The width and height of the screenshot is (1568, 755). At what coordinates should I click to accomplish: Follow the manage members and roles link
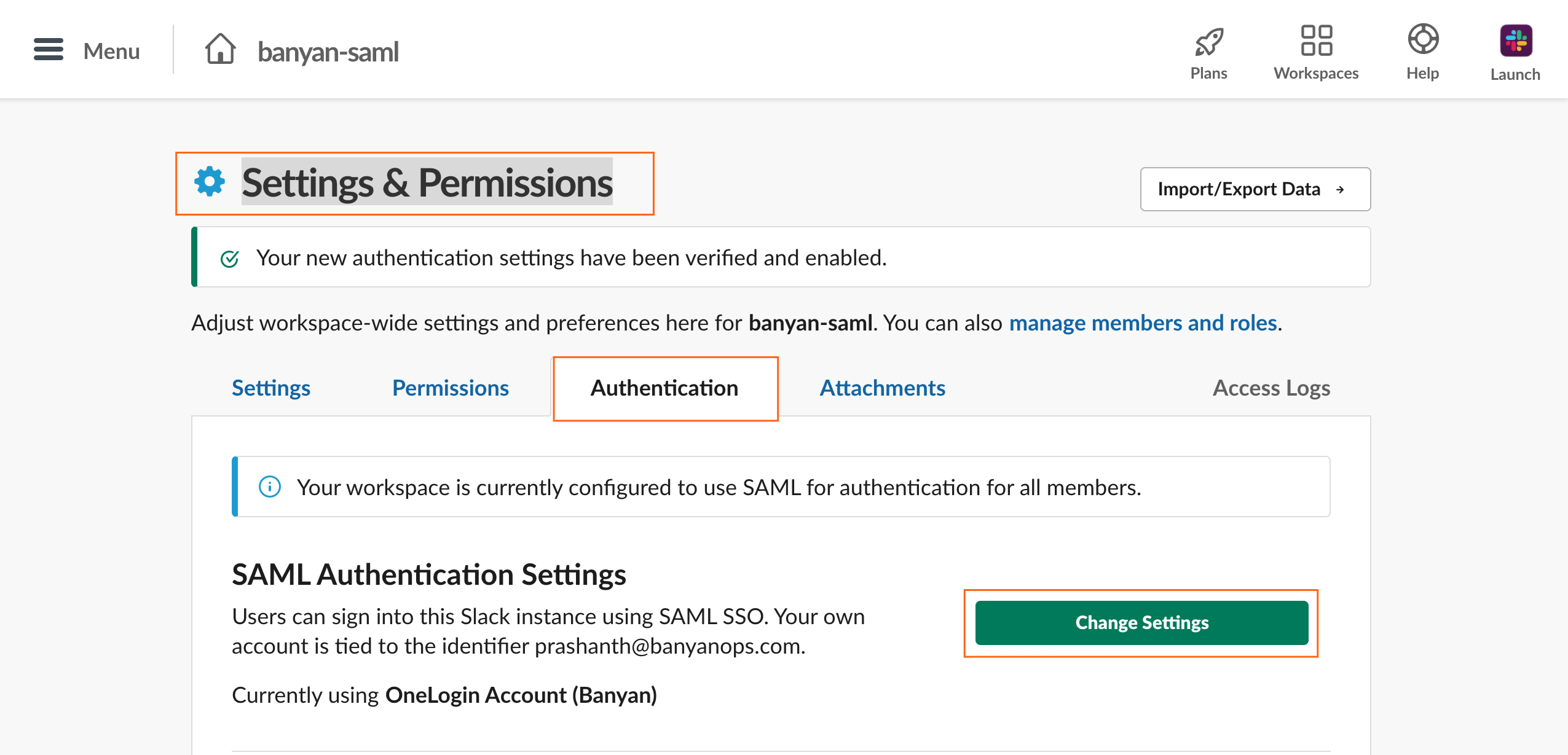point(1143,323)
